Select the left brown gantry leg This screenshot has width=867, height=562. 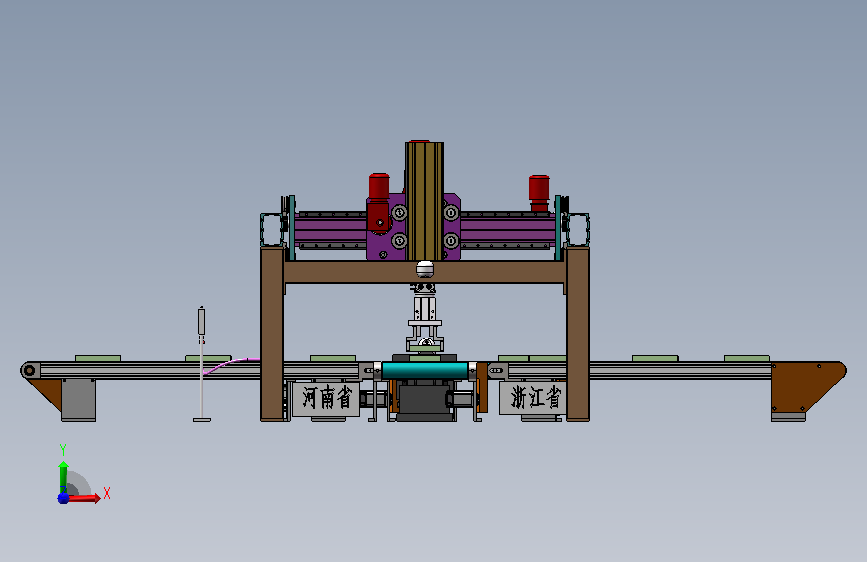[x=272, y=334]
